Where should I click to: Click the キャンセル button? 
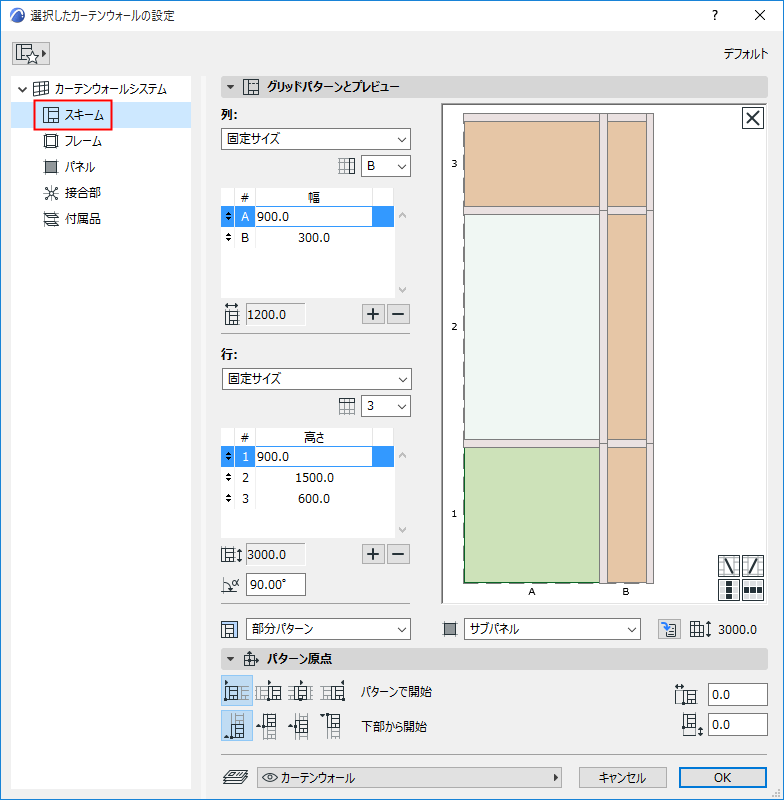(x=622, y=778)
